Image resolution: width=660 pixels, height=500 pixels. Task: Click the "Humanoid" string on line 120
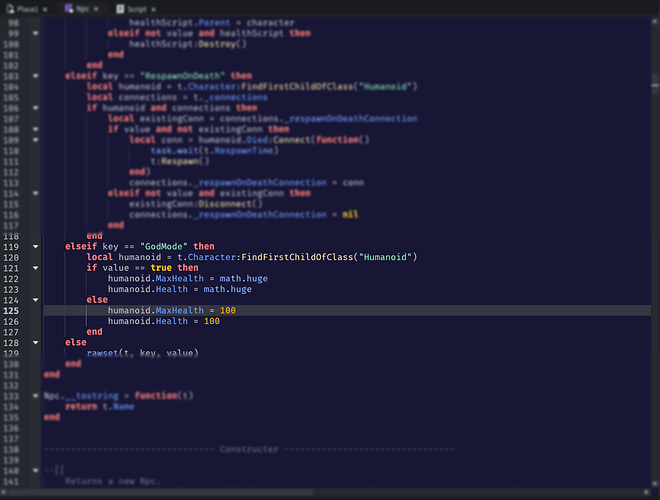pos(385,257)
